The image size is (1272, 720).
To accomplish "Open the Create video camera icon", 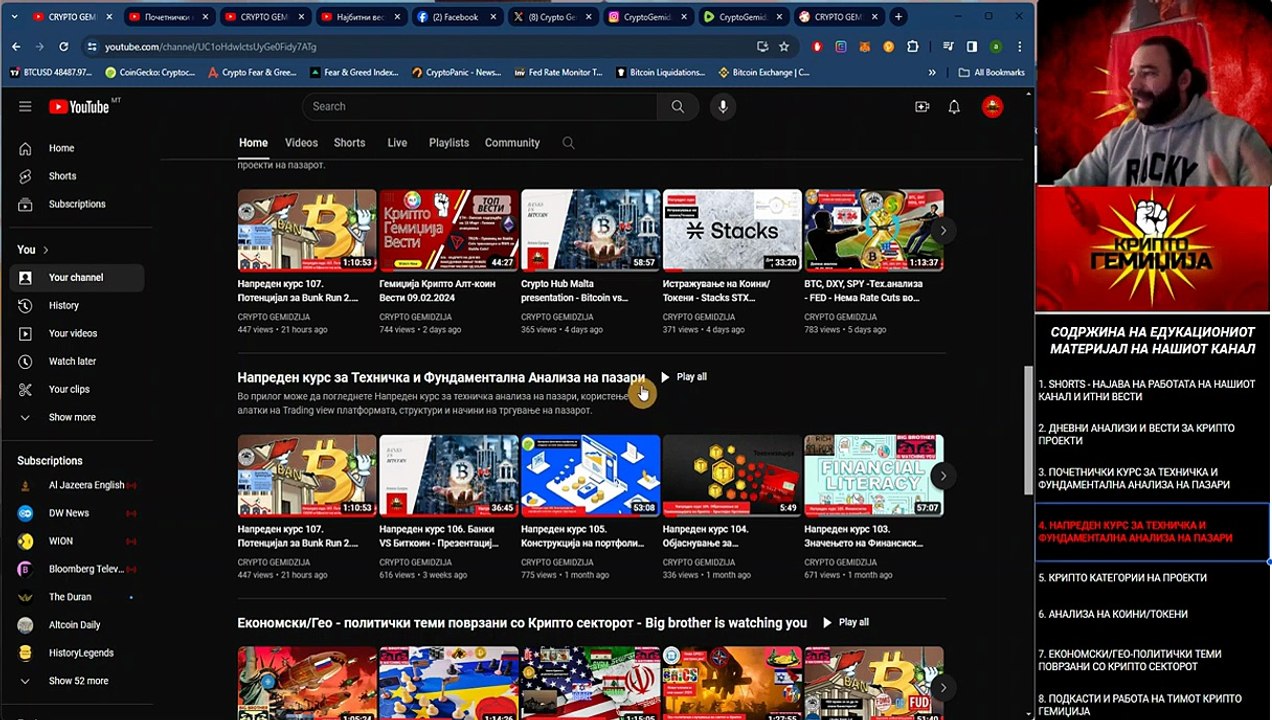I will point(922,107).
